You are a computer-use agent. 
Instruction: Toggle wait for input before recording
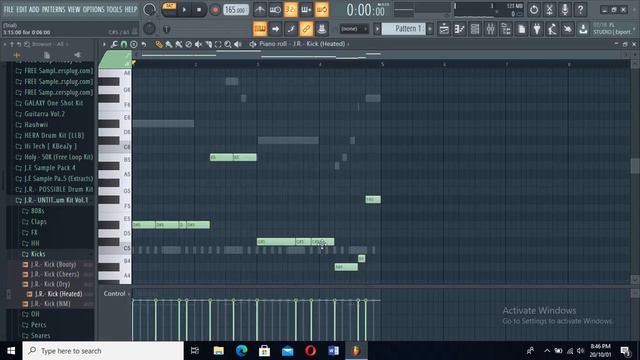[x=275, y=10]
